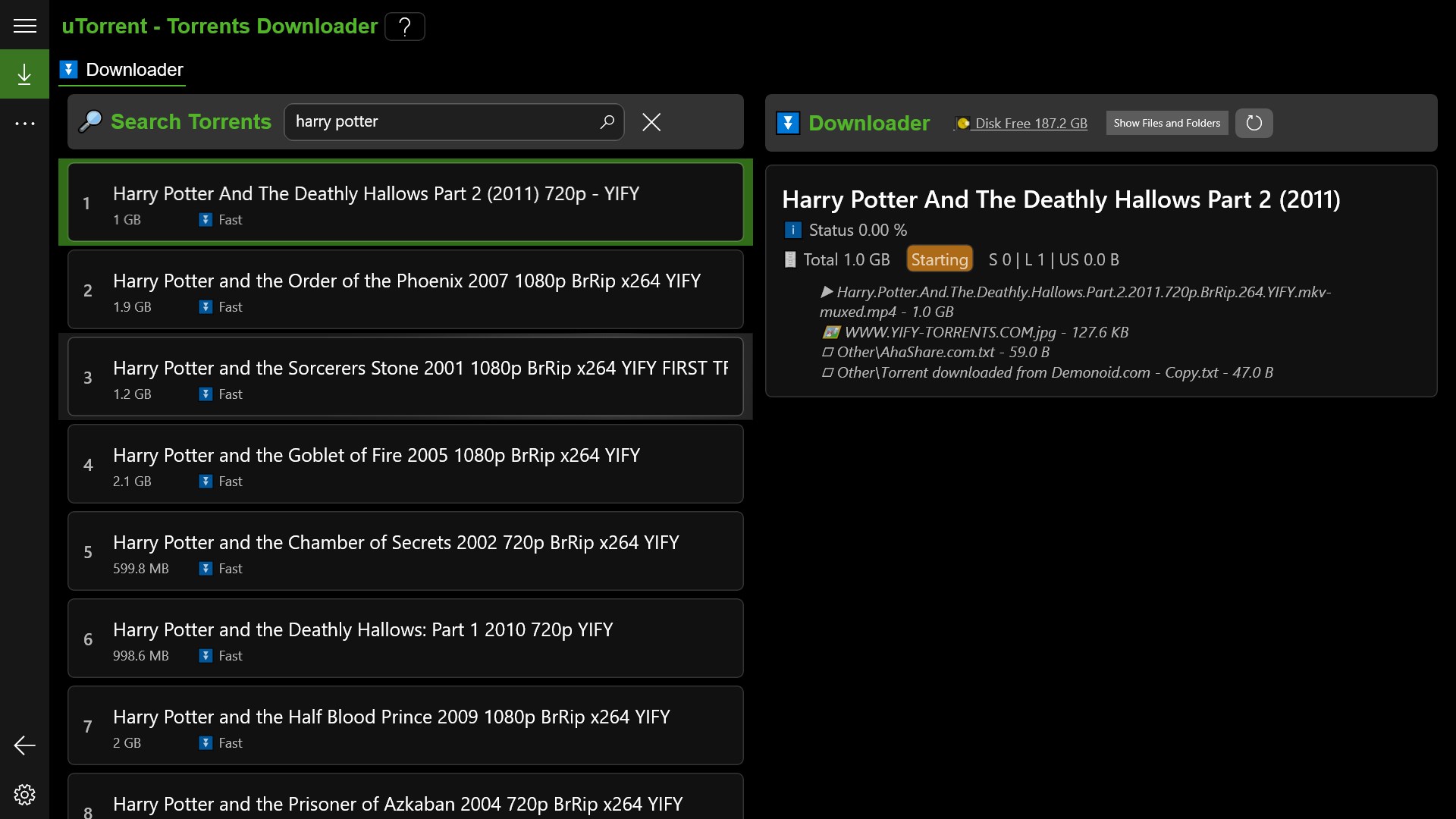Click the green download sidebar icon
Image resolution: width=1456 pixels, height=819 pixels.
[24, 74]
